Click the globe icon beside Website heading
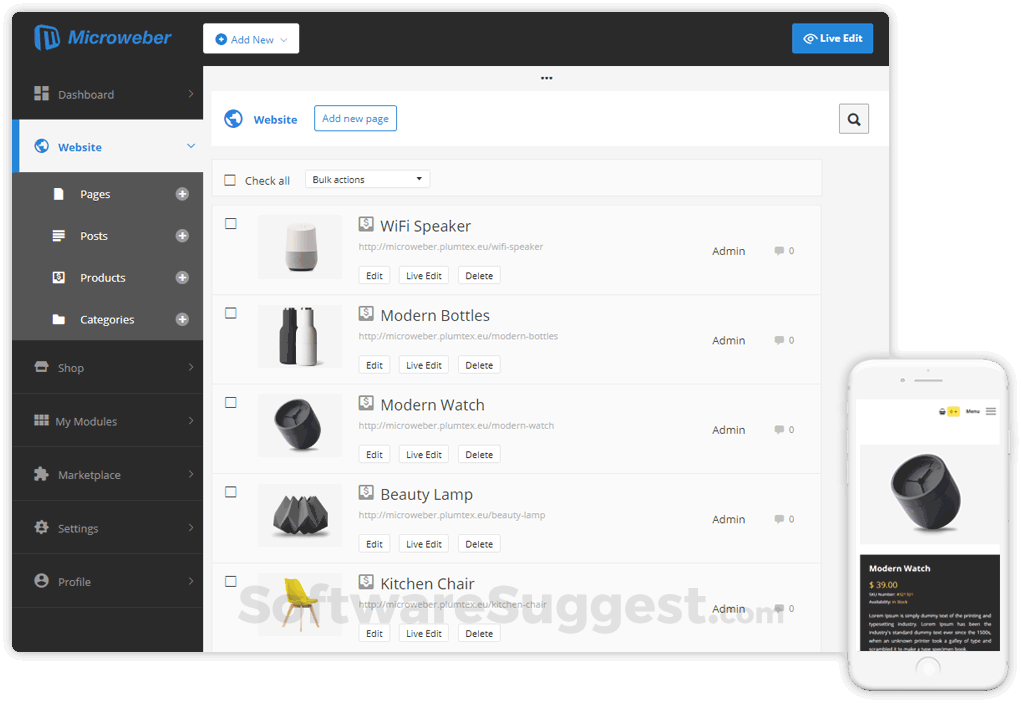1021x703 pixels. coord(233,118)
